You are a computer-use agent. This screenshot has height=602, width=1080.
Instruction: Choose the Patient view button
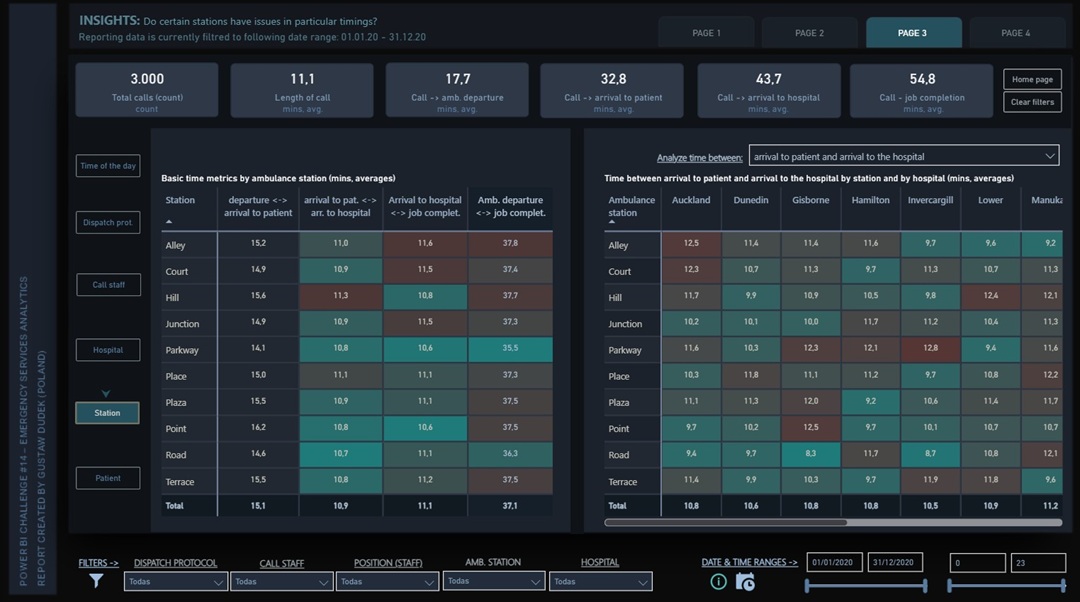click(108, 478)
